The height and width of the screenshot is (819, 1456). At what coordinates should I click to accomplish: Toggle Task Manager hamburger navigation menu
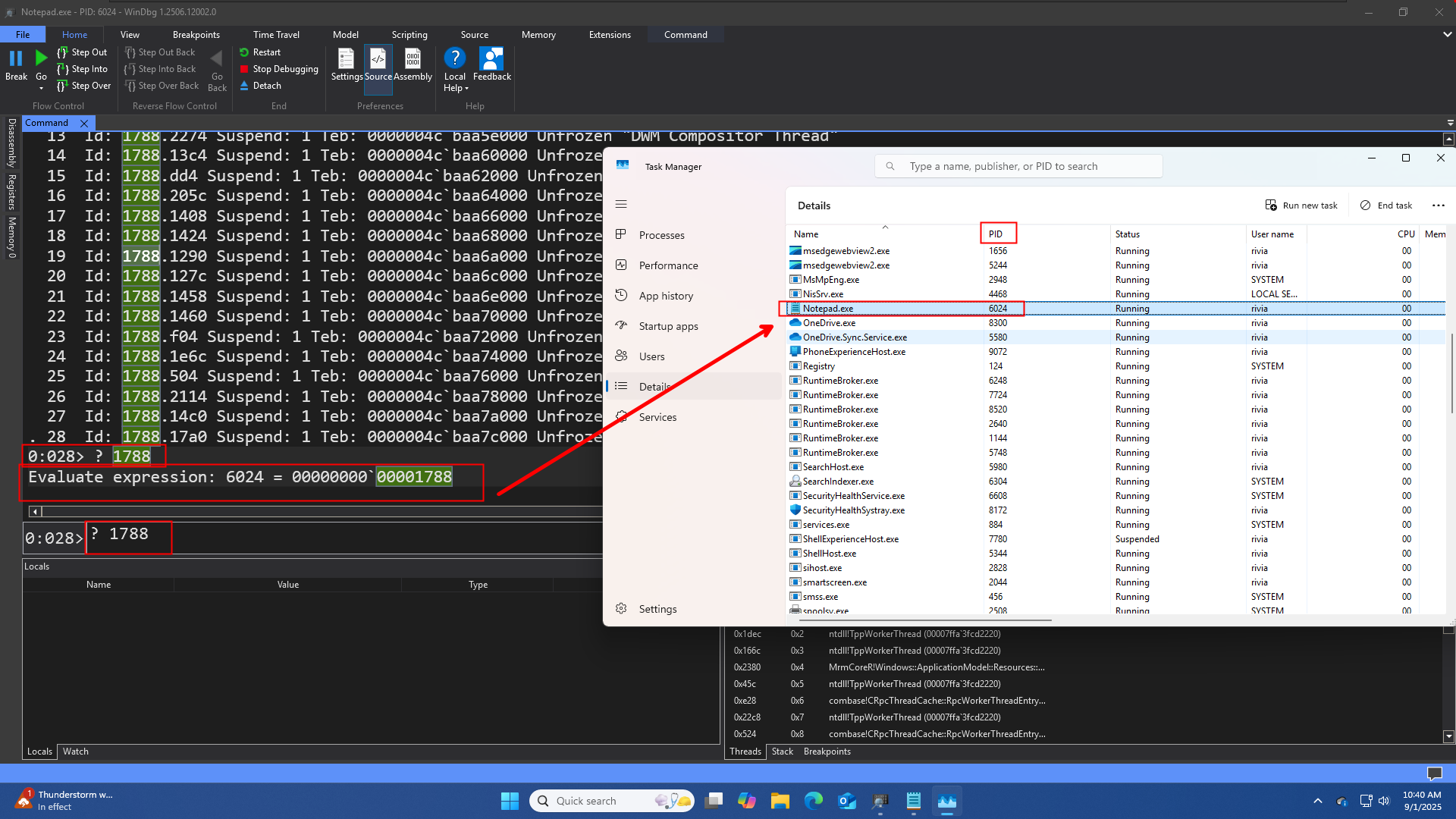(621, 204)
